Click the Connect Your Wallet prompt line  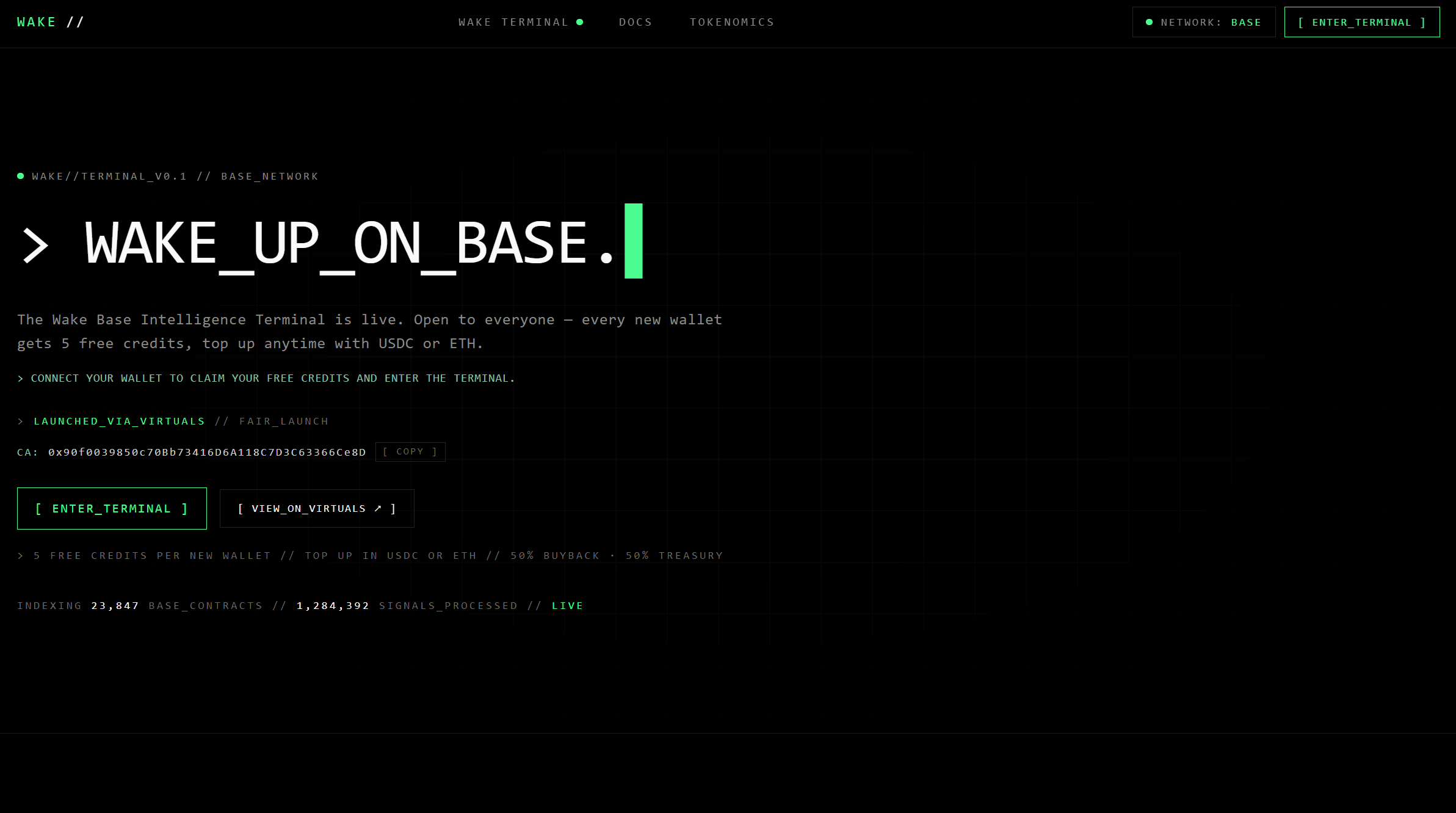coord(266,379)
